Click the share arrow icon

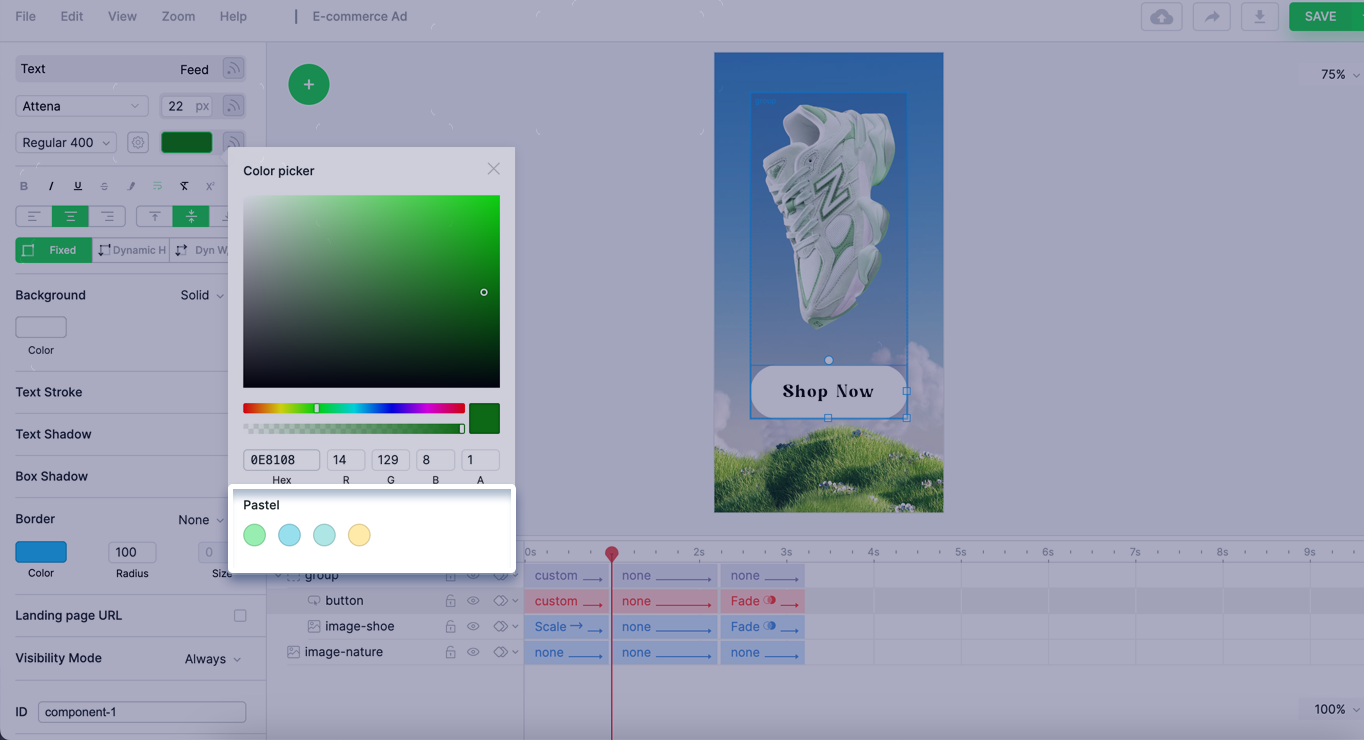click(x=1211, y=16)
